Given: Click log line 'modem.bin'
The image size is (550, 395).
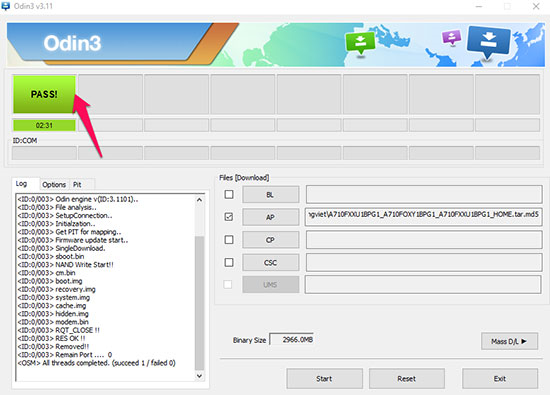Looking at the screenshot, I should (53, 322).
